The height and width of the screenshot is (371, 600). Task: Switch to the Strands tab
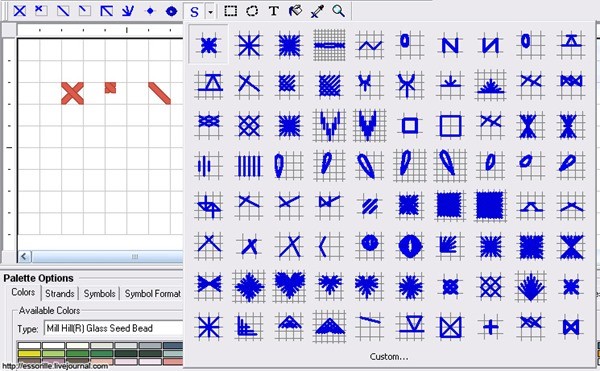point(60,293)
